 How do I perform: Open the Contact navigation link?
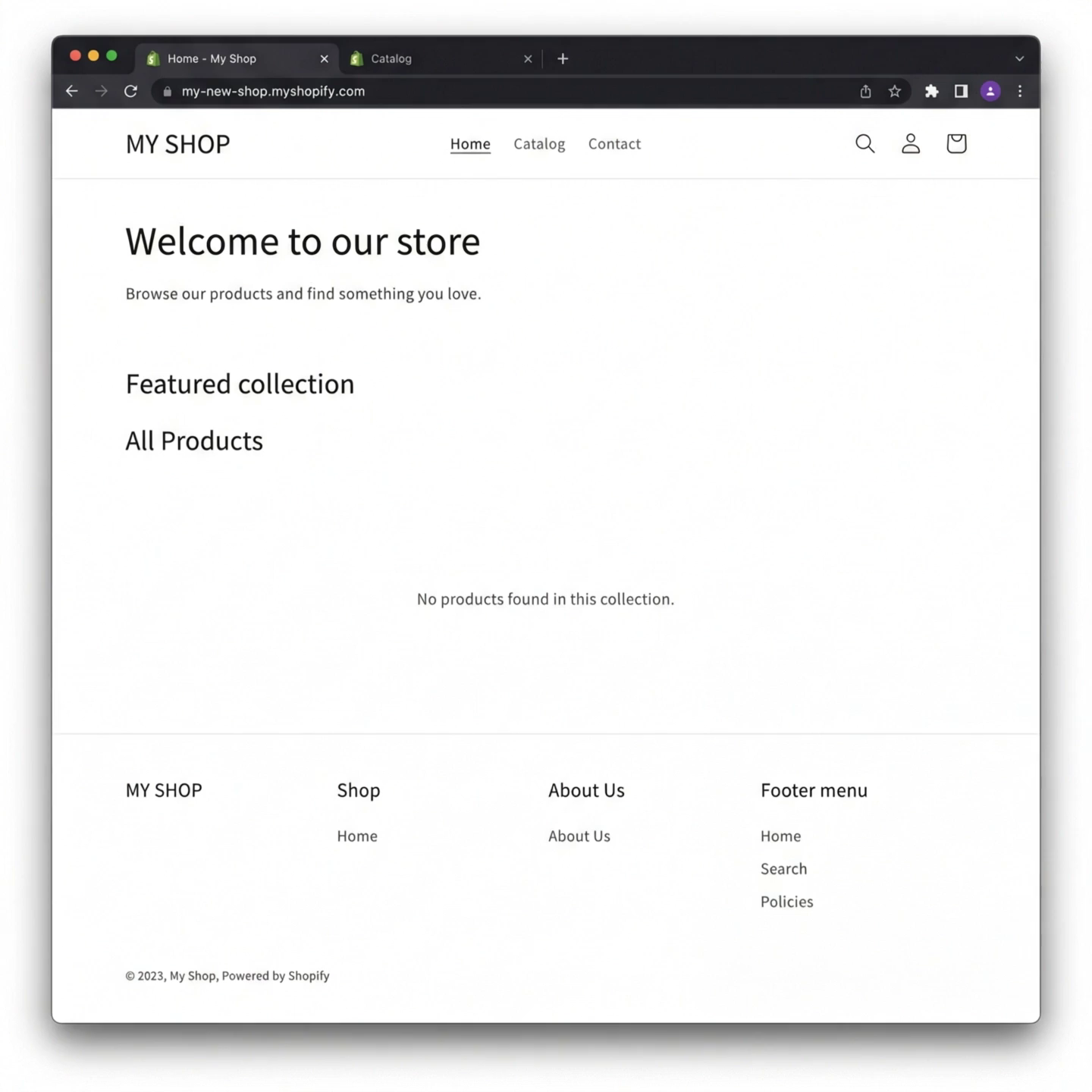click(x=614, y=143)
